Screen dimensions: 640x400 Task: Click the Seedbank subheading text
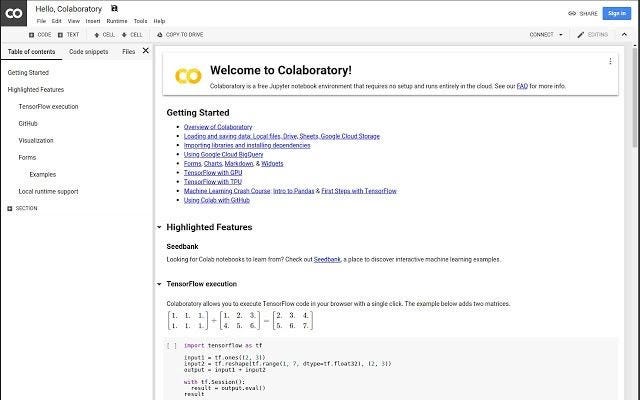pos(182,247)
